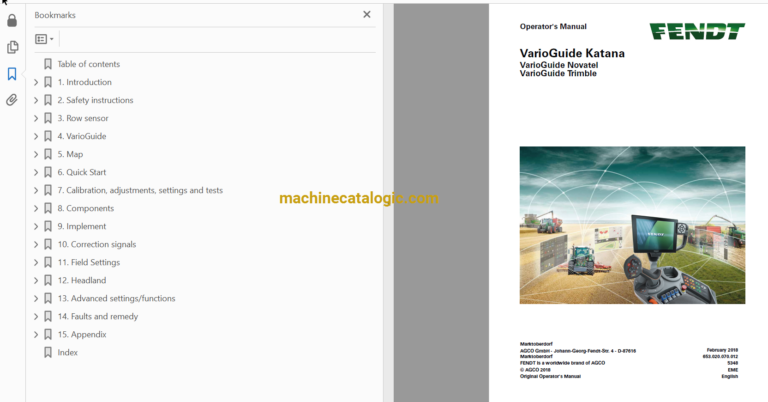The height and width of the screenshot is (402, 768).
Task: Open the document security lock panel
Action: point(12,21)
